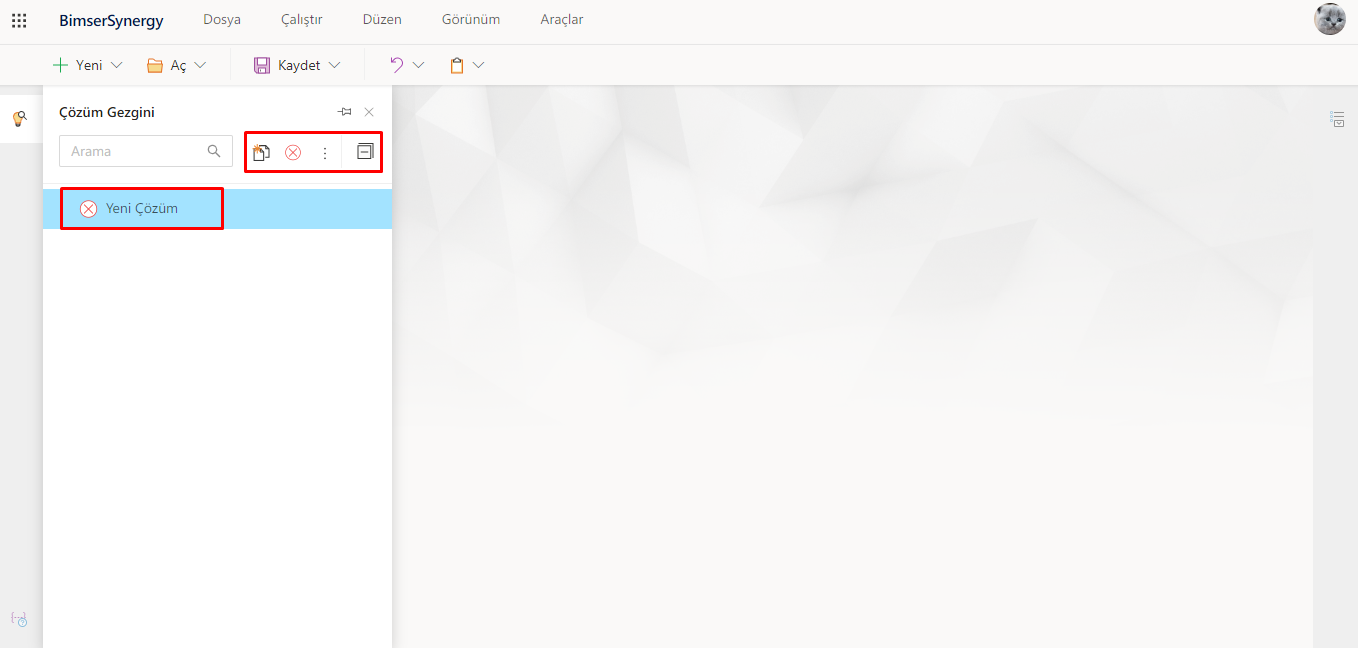Open the Araçlar menu
This screenshot has height=648, width=1358.
(x=562, y=20)
